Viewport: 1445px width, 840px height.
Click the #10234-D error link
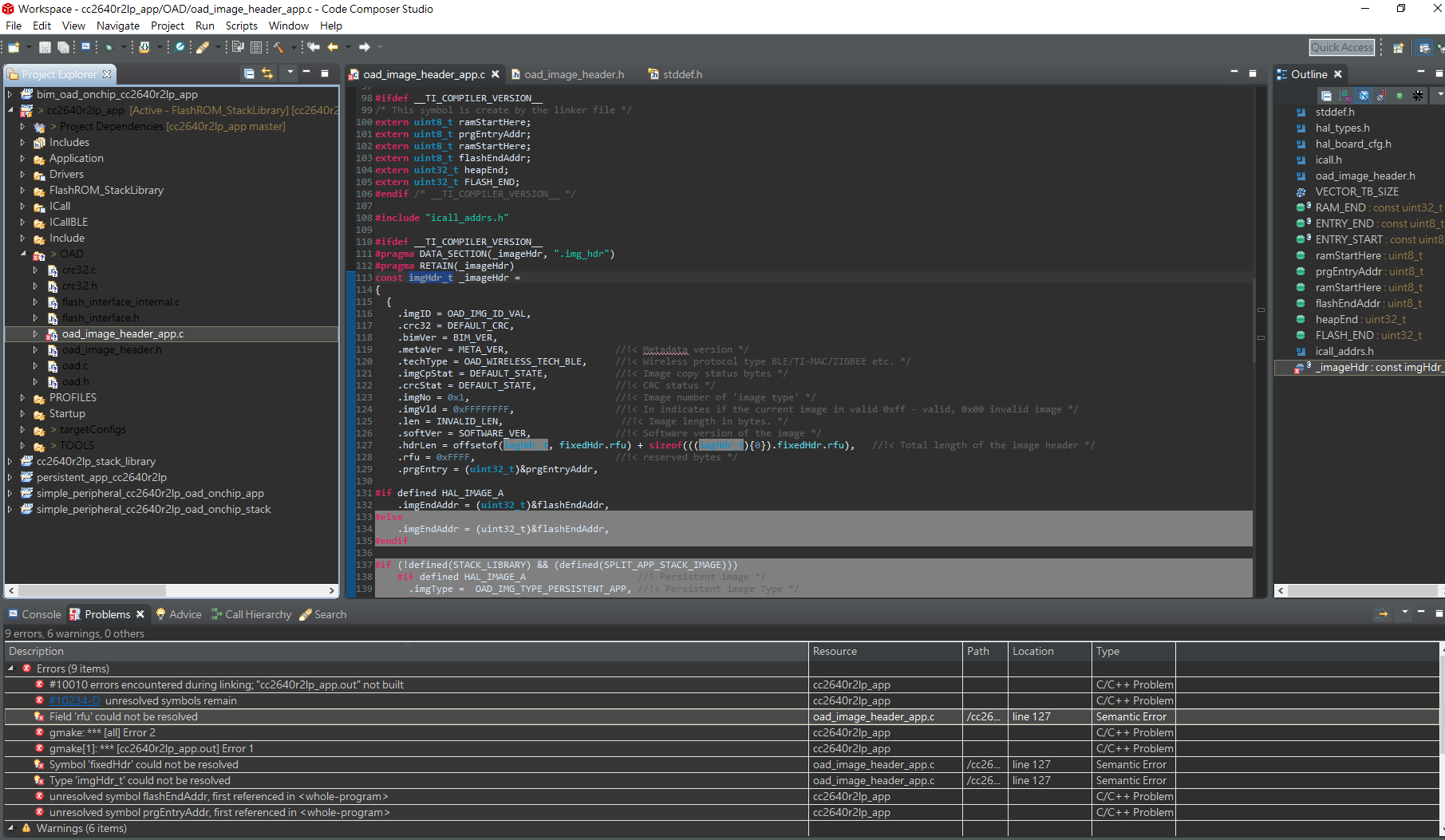click(74, 700)
